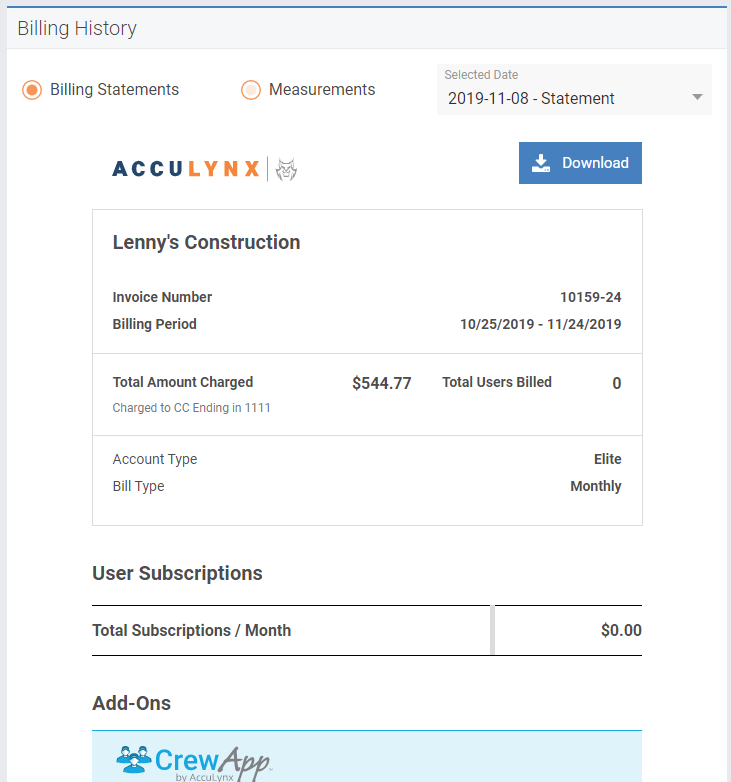Select the Billing Statements radio button
The image size is (731, 782).
pos(32,90)
